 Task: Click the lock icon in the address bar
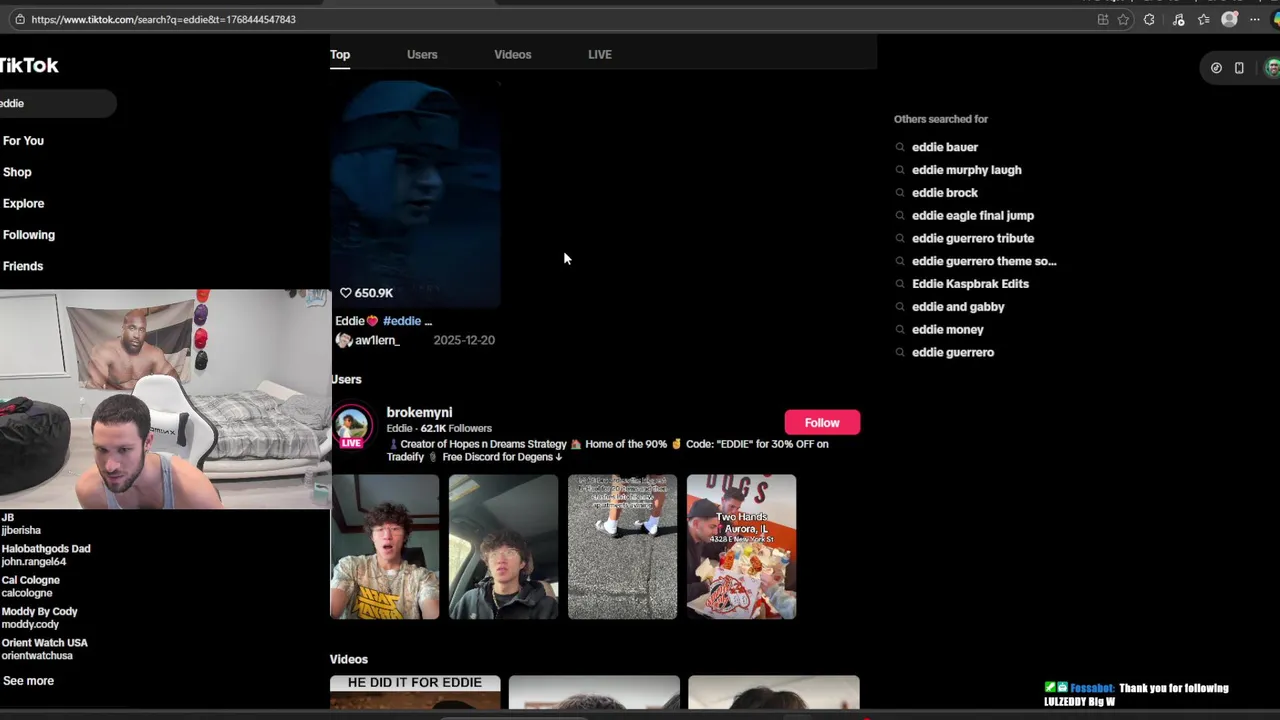tap(19, 19)
